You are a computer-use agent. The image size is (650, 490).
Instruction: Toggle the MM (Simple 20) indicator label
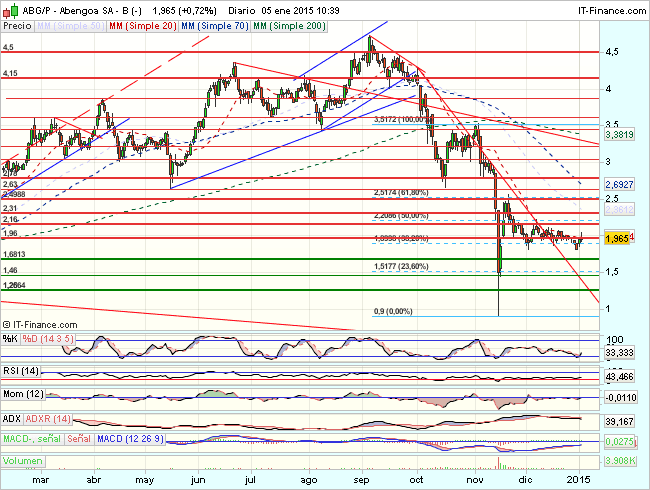pyautogui.click(x=143, y=26)
